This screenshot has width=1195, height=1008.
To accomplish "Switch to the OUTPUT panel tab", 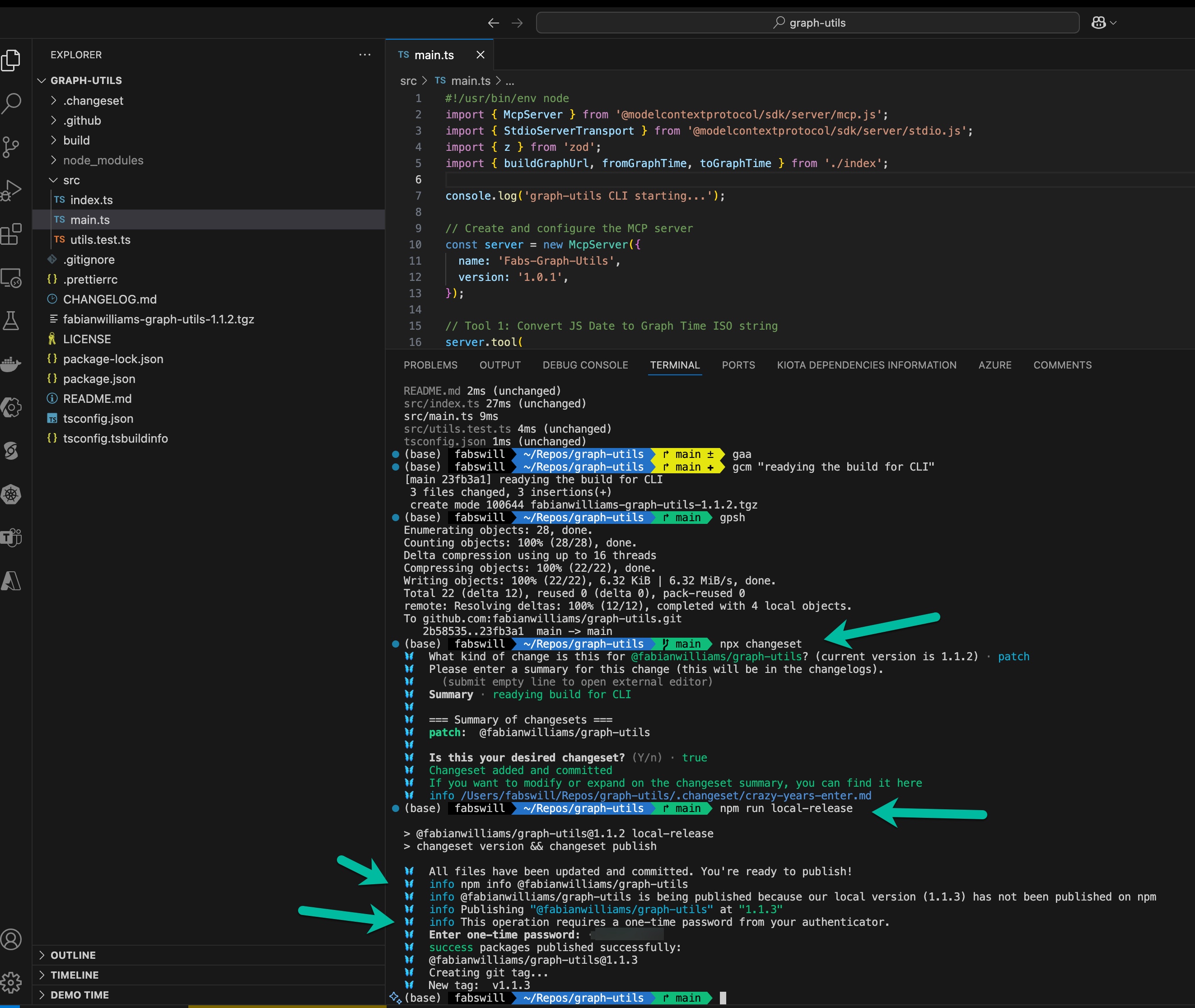I will (x=500, y=365).
